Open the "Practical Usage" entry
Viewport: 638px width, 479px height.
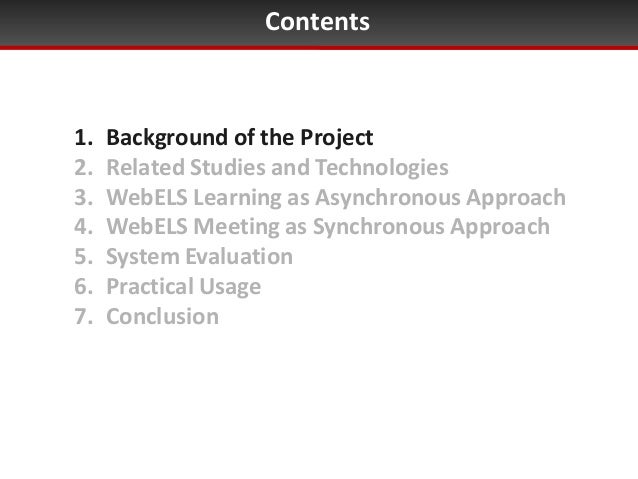pyautogui.click(x=184, y=287)
